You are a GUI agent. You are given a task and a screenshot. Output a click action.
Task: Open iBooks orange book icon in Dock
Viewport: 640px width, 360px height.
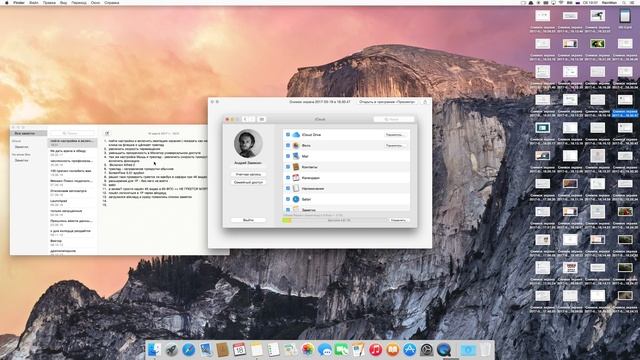click(393, 349)
